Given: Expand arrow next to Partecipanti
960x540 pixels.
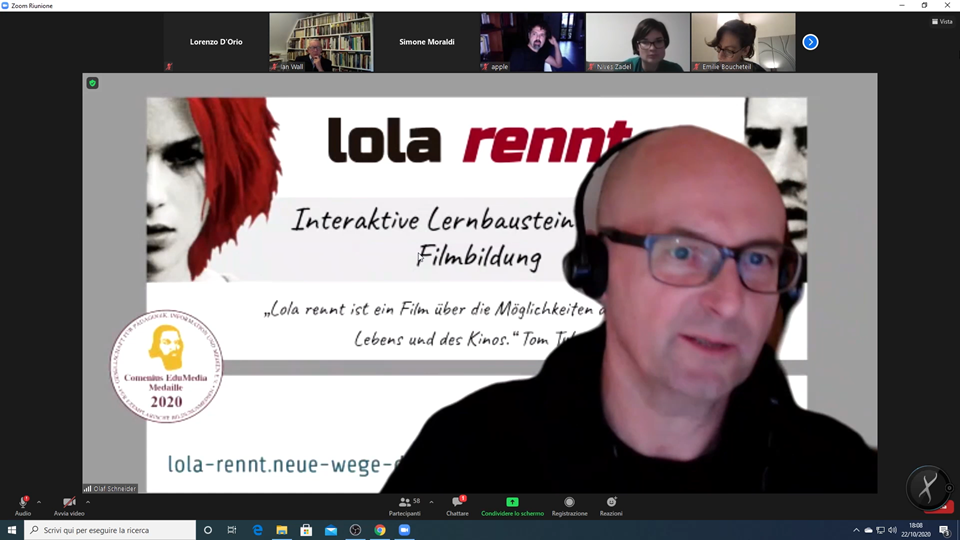Looking at the screenshot, I should [x=432, y=502].
